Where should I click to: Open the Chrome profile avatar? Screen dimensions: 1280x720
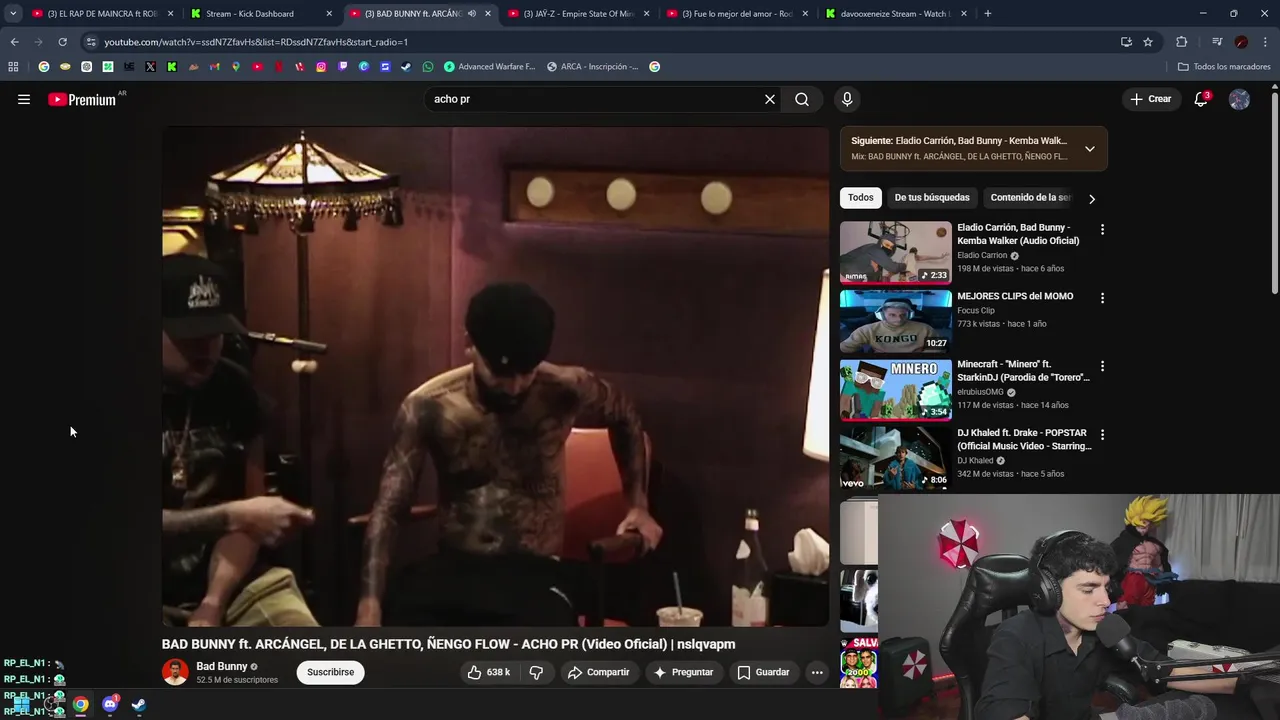click(1241, 42)
